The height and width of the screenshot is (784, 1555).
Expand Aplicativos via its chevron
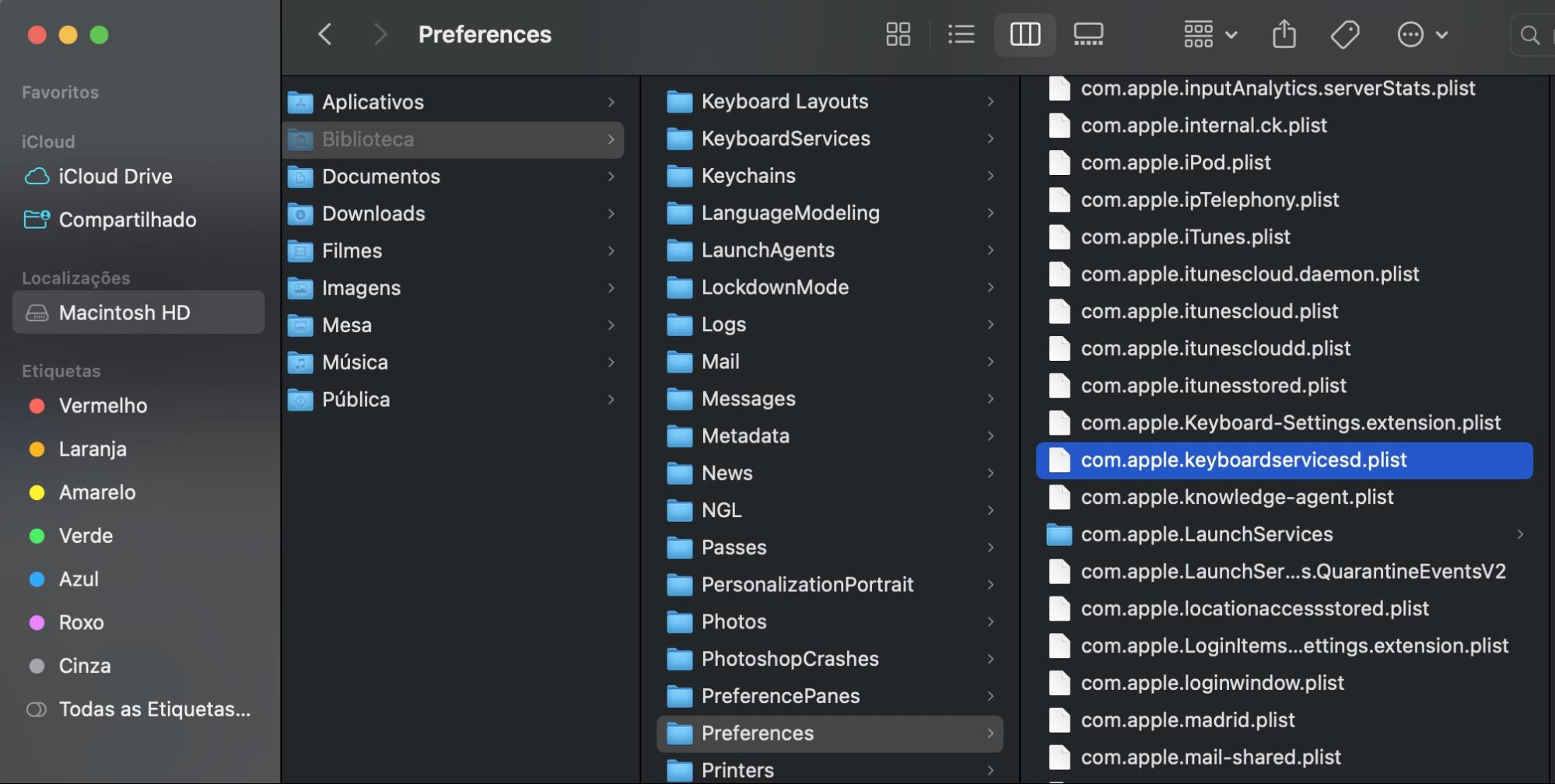(611, 102)
